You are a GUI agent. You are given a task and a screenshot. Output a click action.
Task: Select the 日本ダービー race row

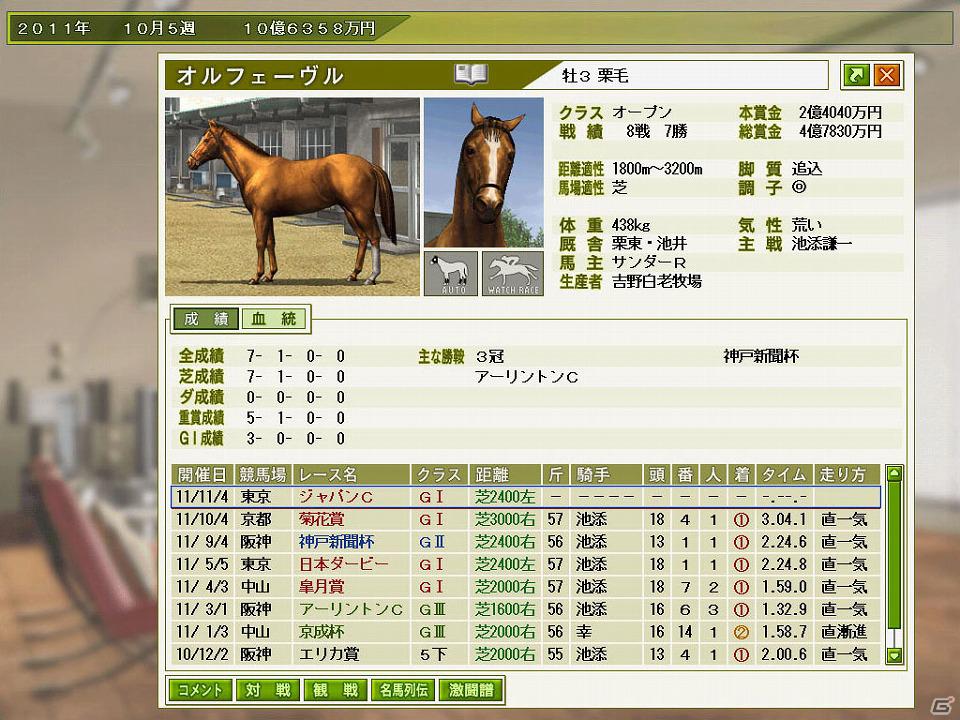tap(525, 564)
